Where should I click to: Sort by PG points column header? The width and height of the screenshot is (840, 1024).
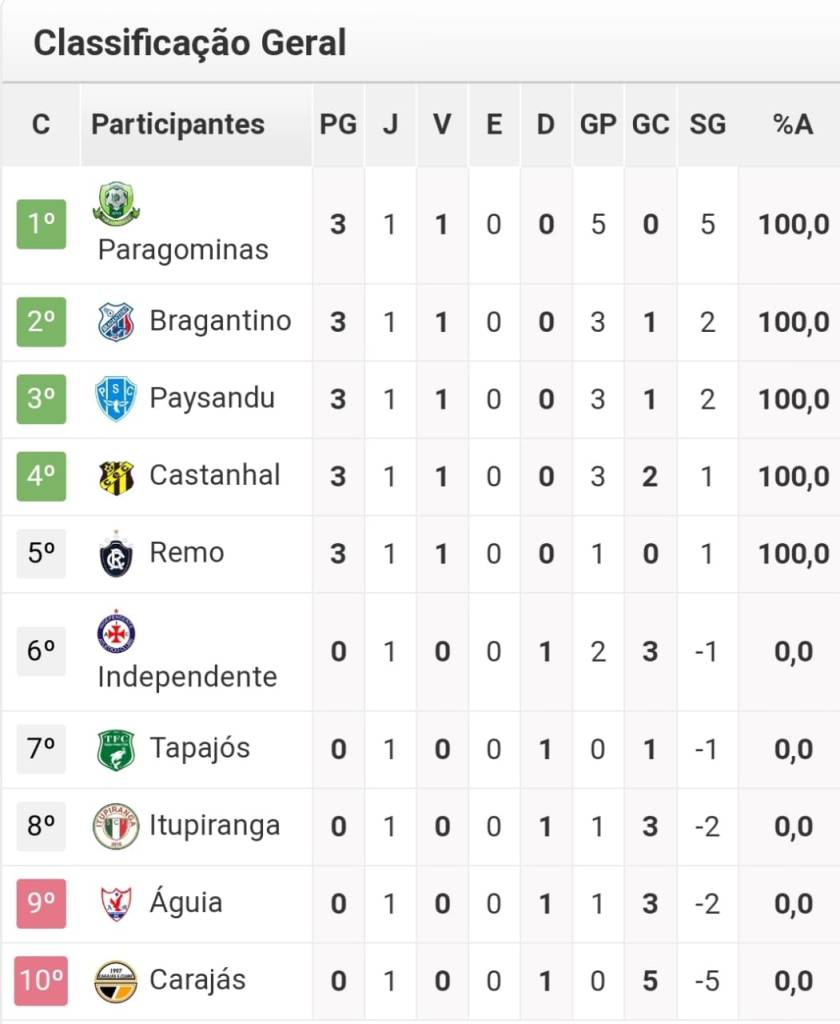[x=338, y=125]
